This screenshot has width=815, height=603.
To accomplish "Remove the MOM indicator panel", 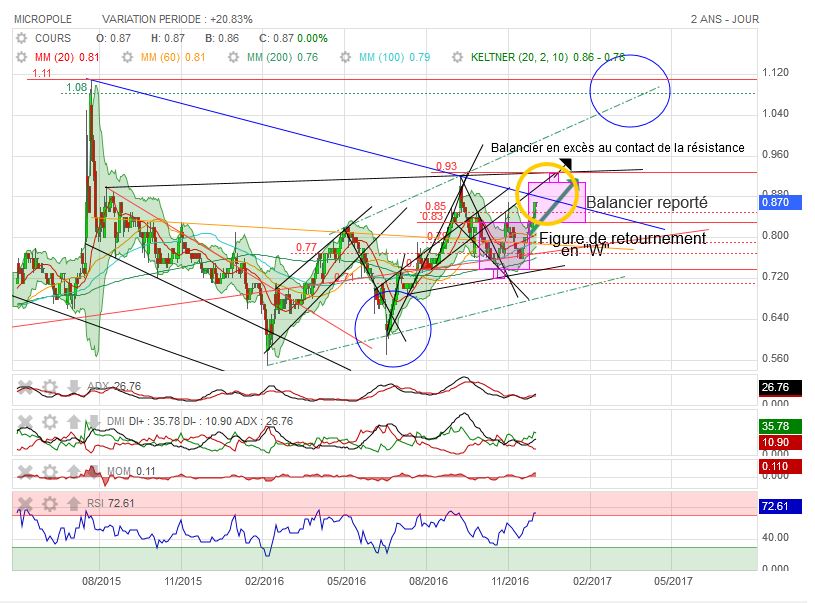I will [x=25, y=471].
